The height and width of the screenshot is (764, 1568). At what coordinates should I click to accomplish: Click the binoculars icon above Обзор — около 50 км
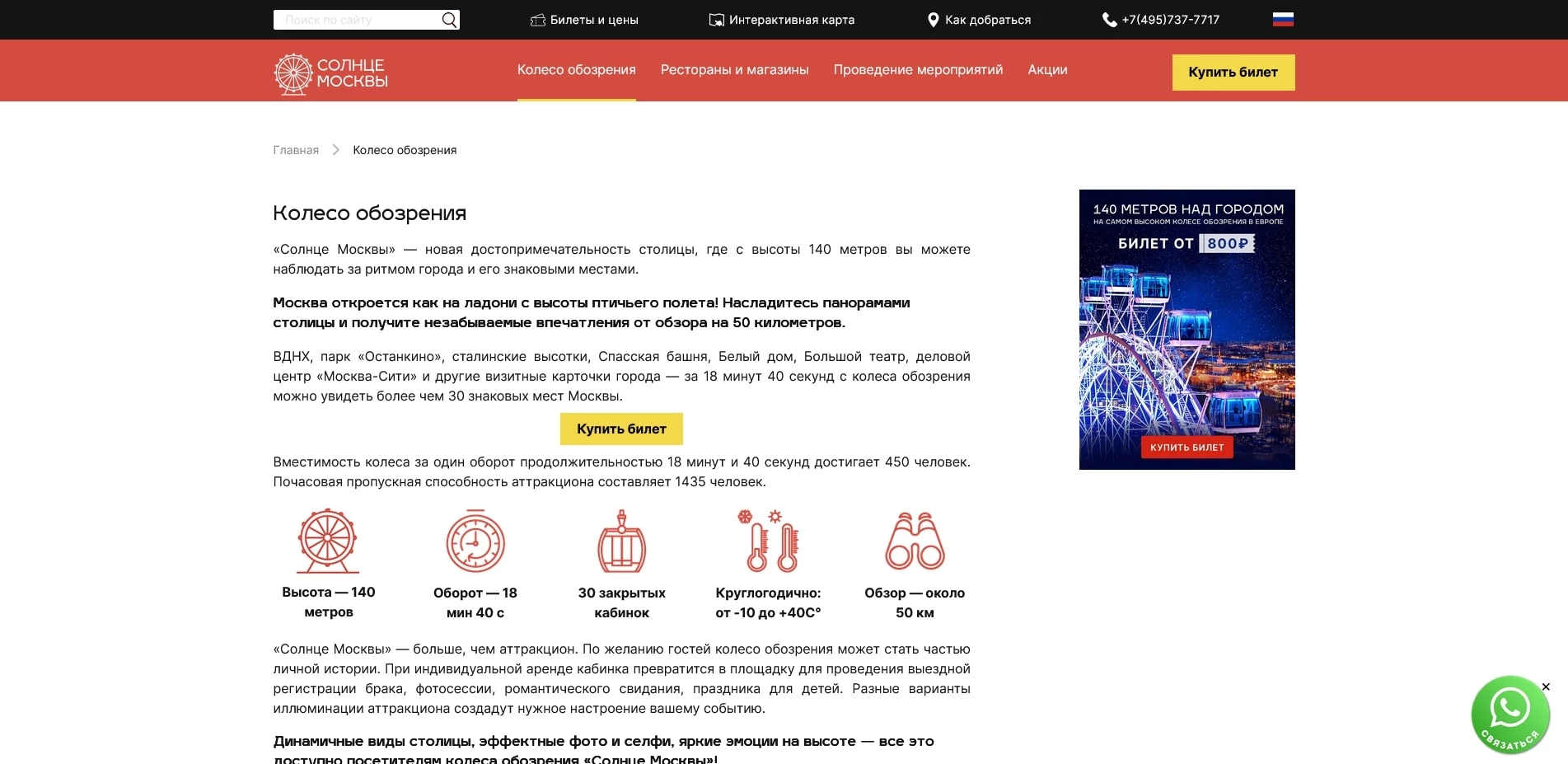pyautogui.click(x=915, y=540)
